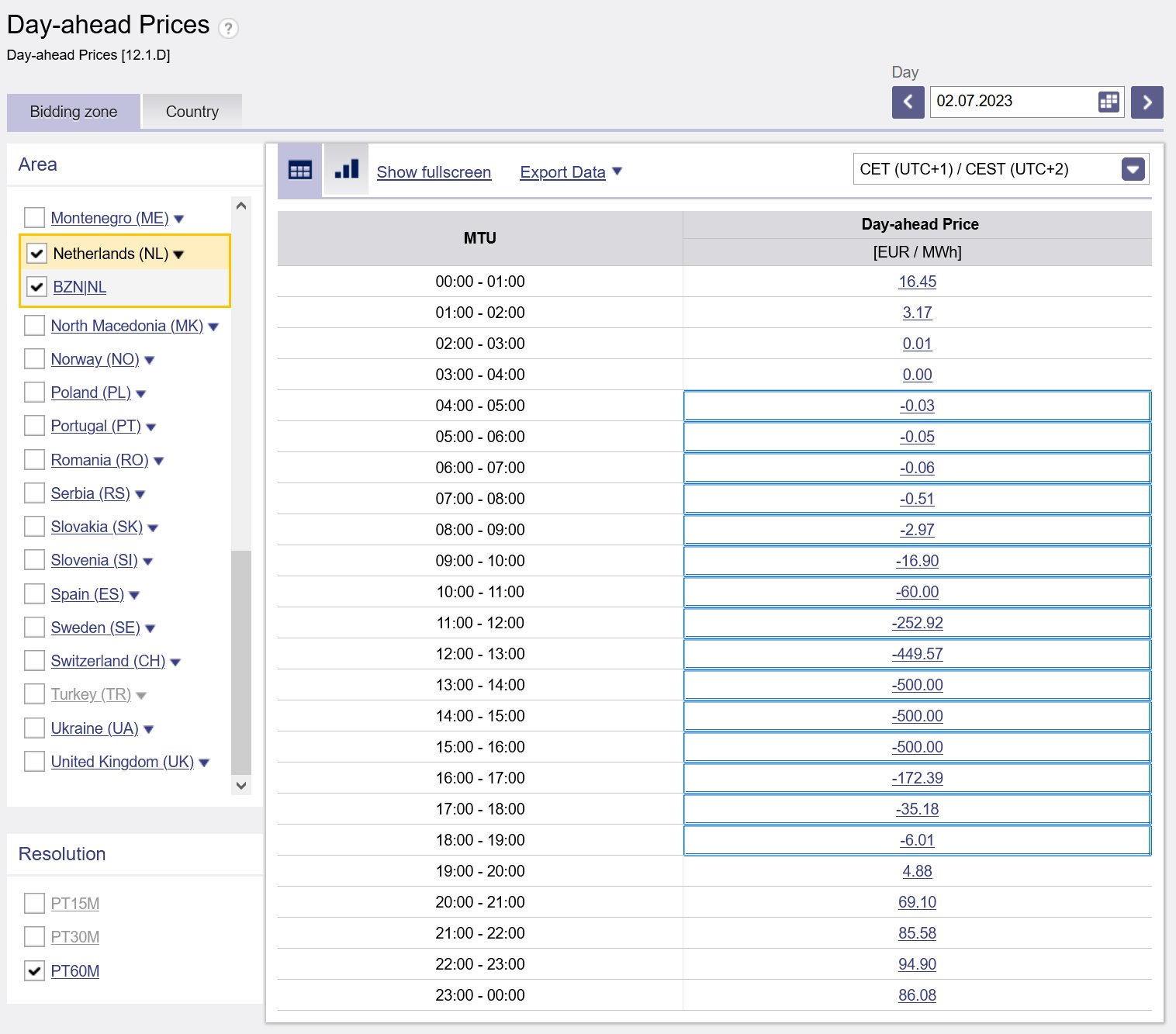Click the MTU column header
The width and height of the screenshot is (1176, 1034).
pos(480,238)
